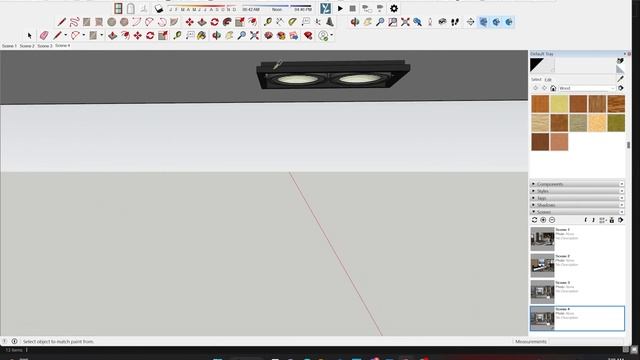Collapse the Scenes panel

tap(577, 212)
